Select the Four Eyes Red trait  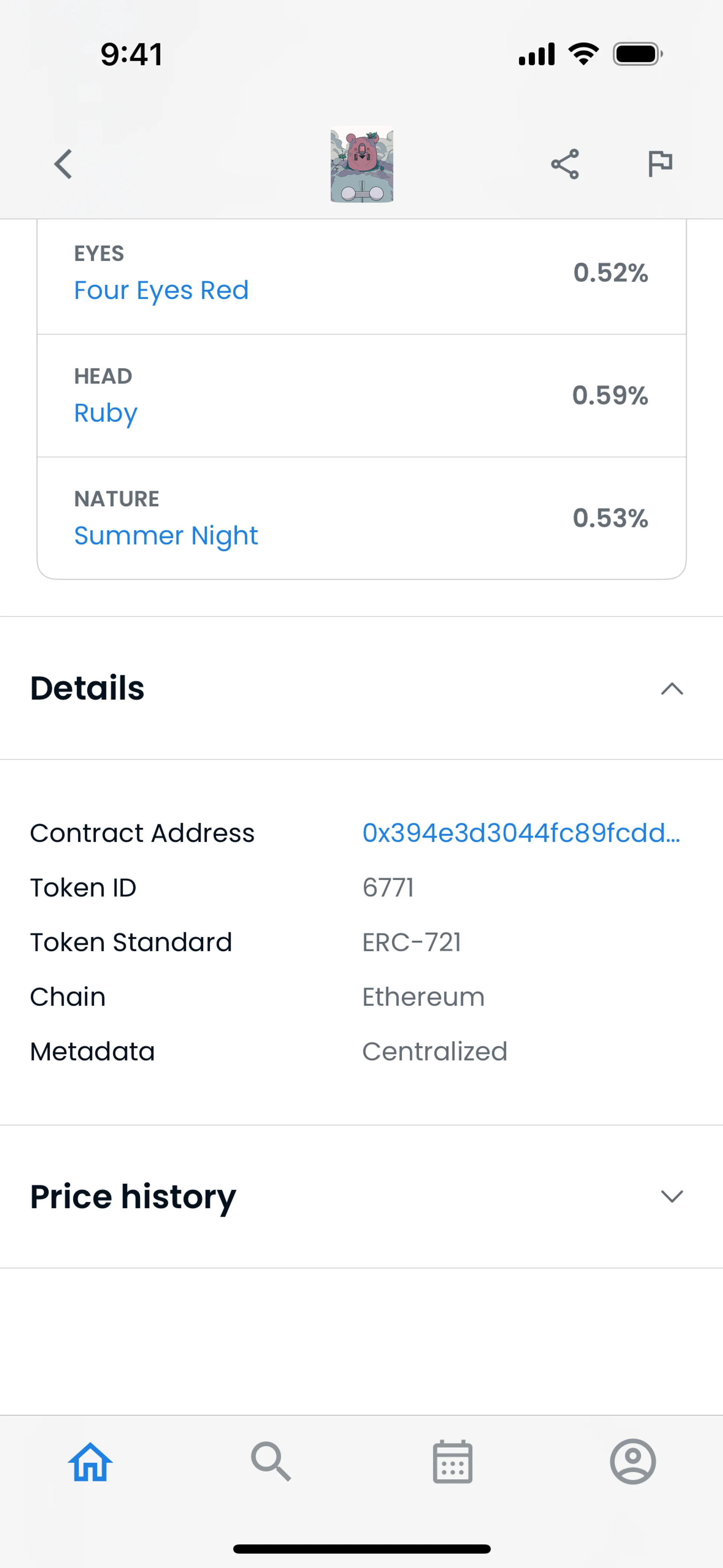[x=161, y=290]
